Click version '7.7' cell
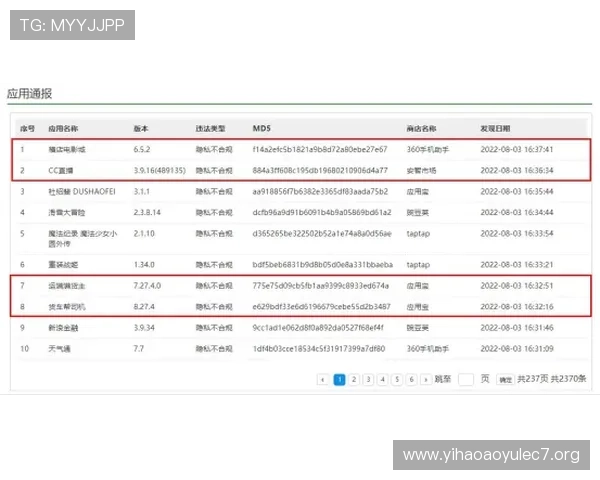Image resolution: width=600 pixels, height=480 pixels. click(139, 349)
